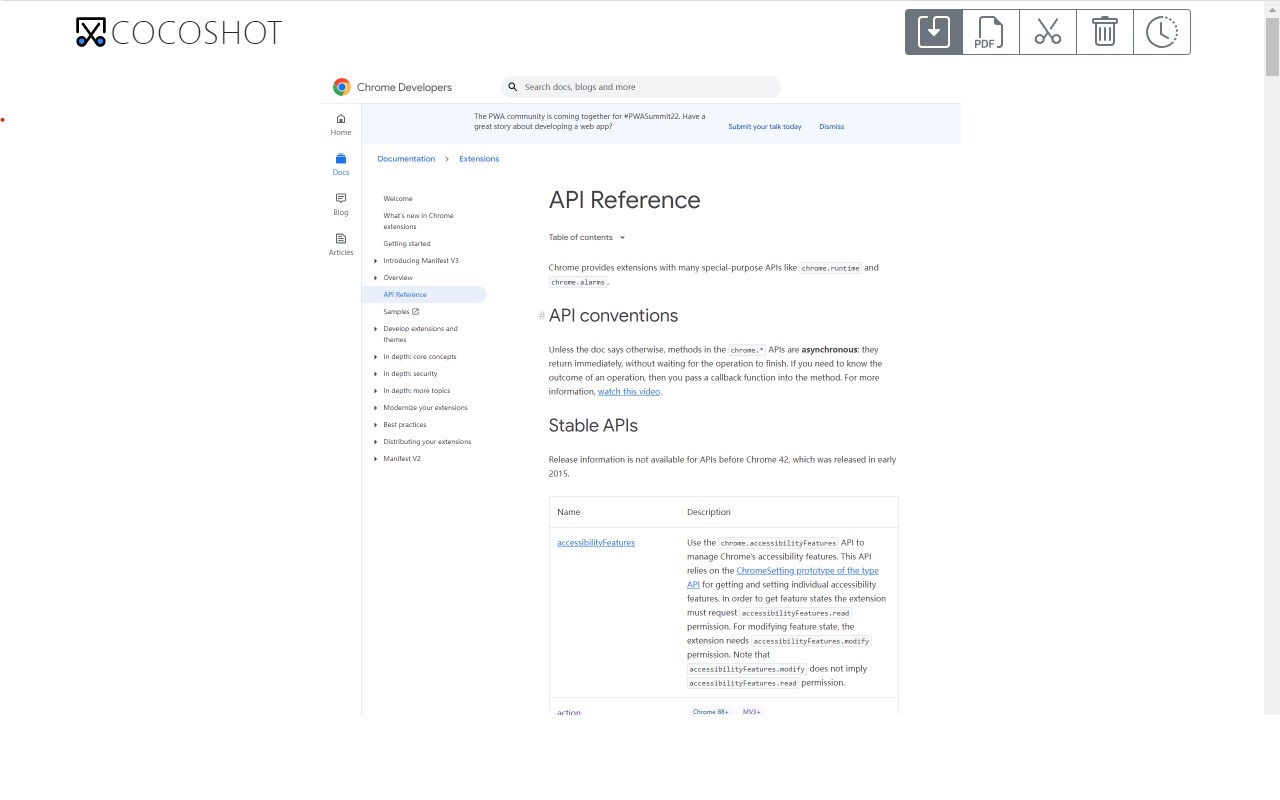
Task: Dismiss the PWA Summit banner
Action: coord(832,127)
